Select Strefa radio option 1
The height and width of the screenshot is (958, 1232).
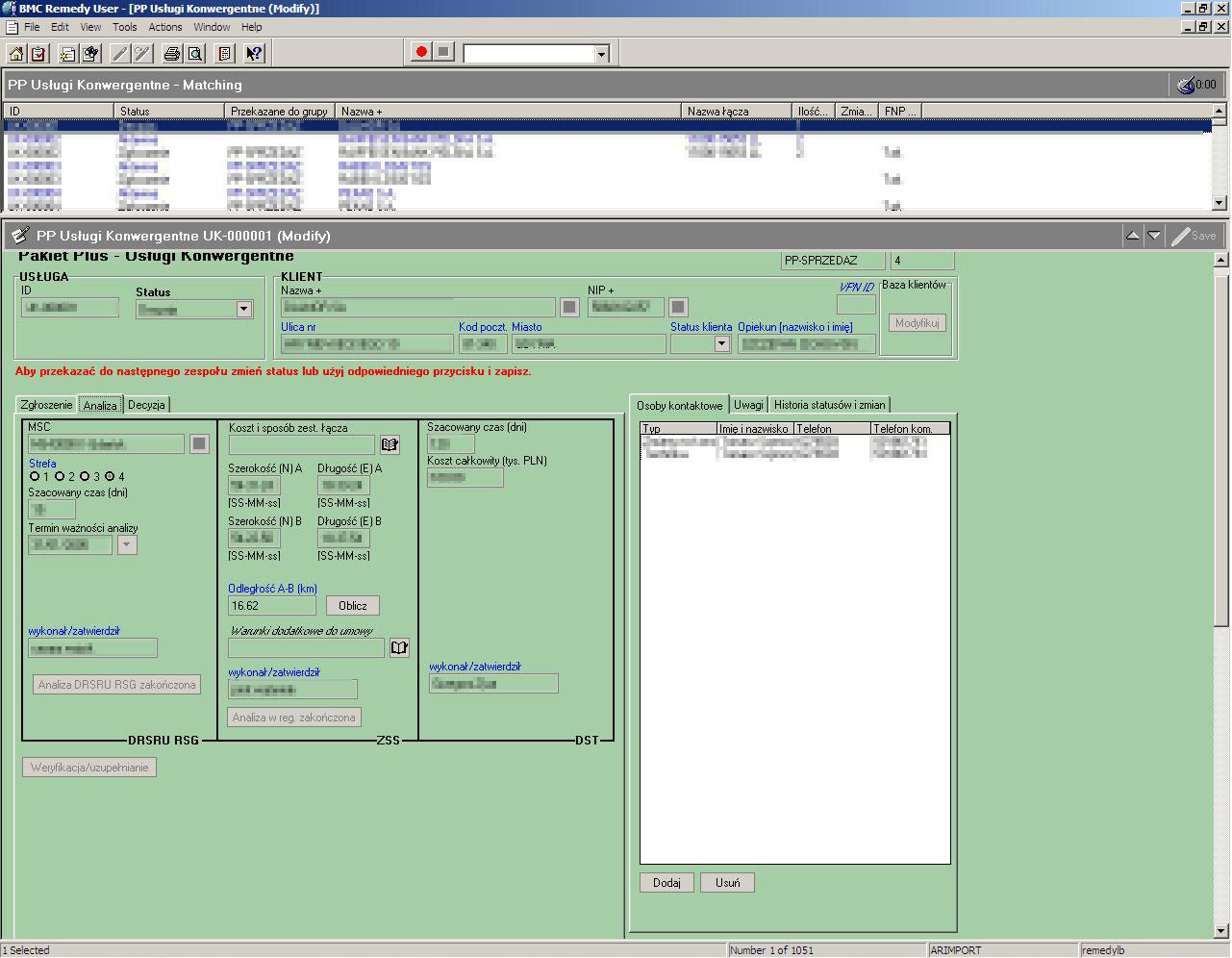[x=35, y=476]
